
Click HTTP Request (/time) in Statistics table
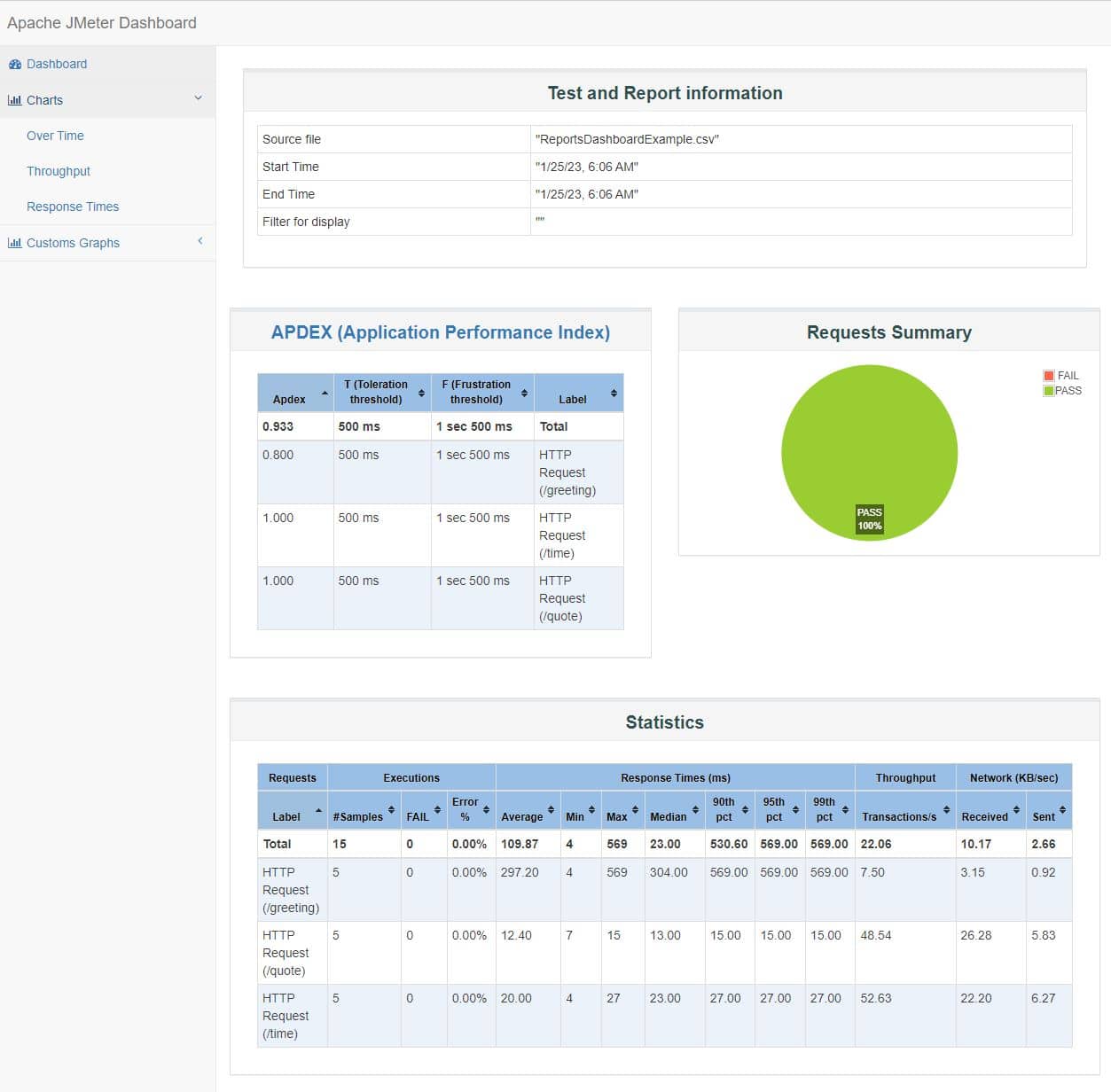[x=286, y=1016]
